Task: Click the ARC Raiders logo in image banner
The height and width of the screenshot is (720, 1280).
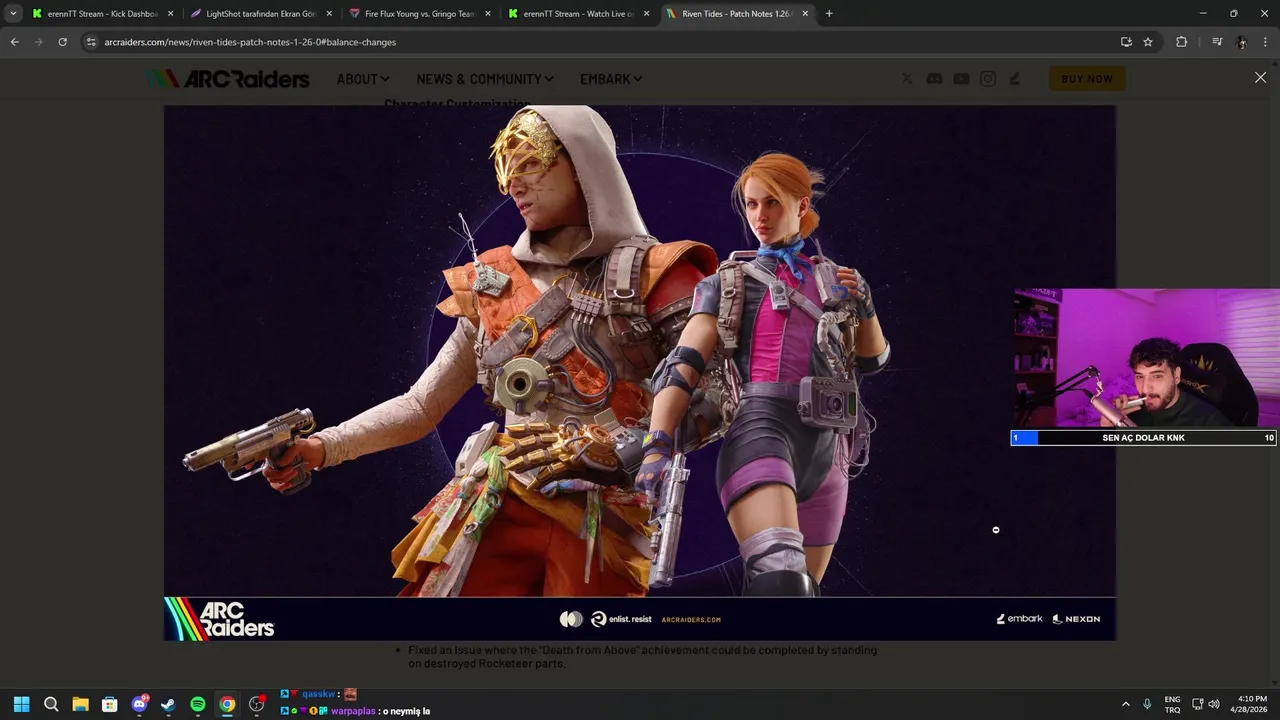Action: click(220, 619)
